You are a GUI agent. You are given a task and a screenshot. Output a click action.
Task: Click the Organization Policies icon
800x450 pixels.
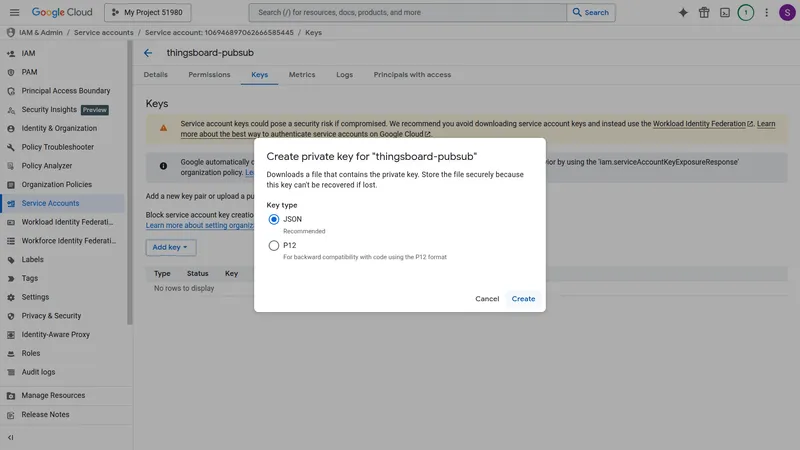tap(11, 185)
